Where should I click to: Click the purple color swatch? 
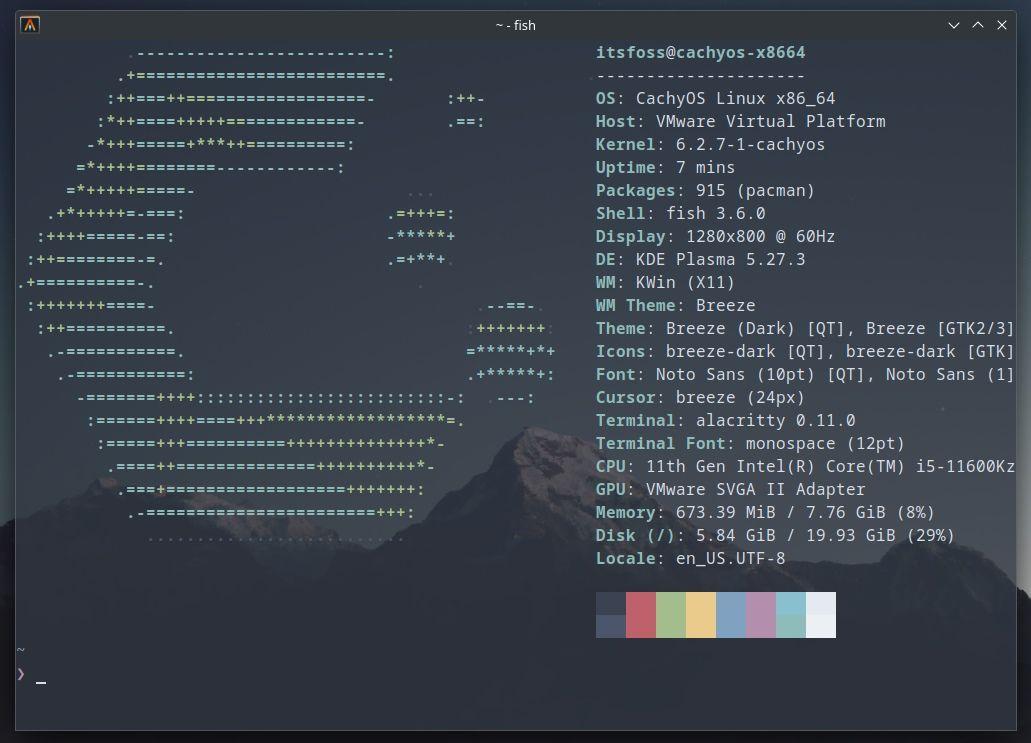tap(760, 614)
